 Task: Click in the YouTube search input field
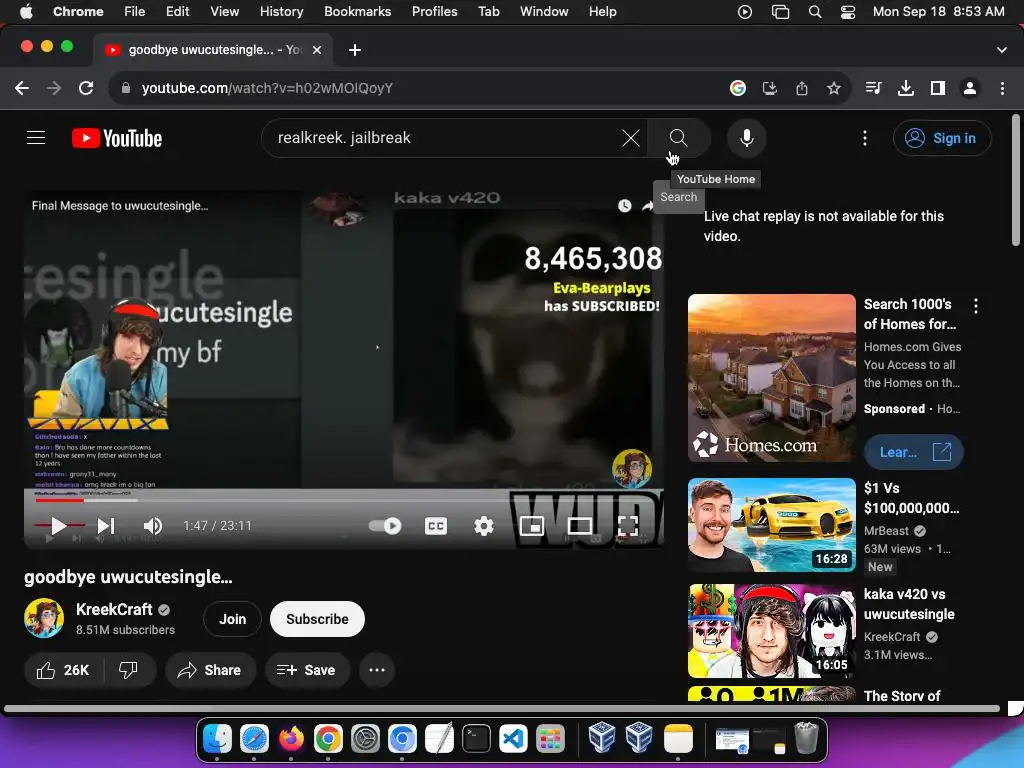point(444,138)
